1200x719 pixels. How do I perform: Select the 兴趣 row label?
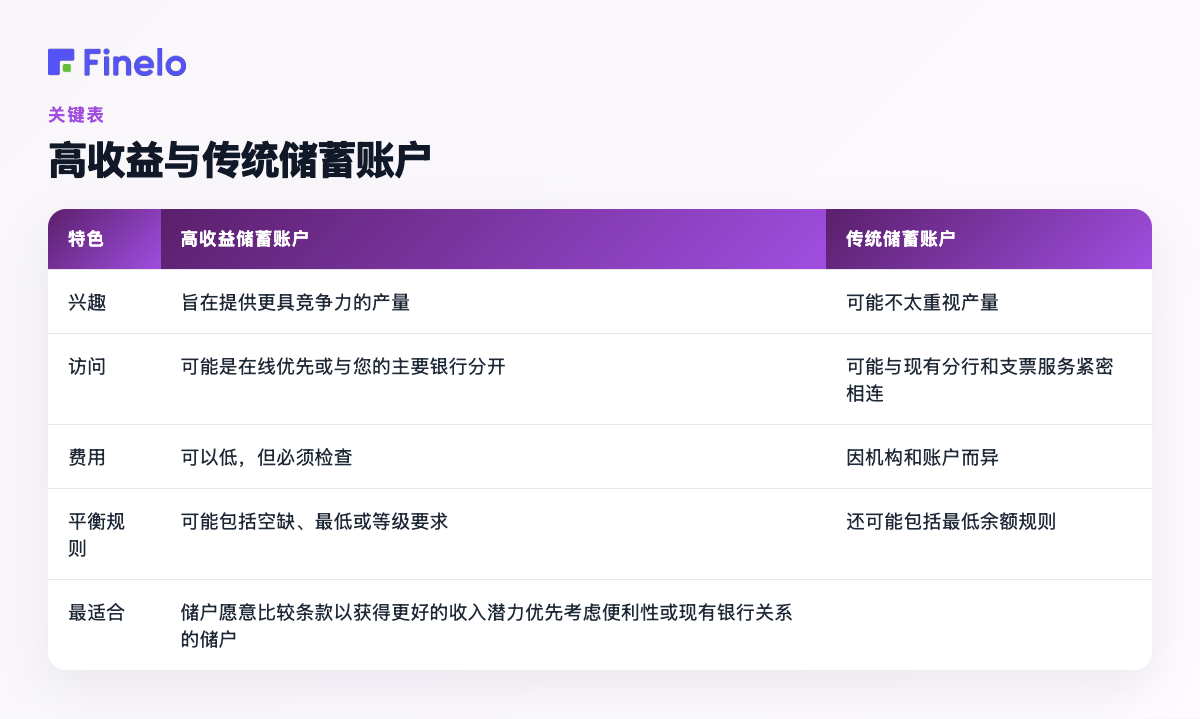point(86,302)
